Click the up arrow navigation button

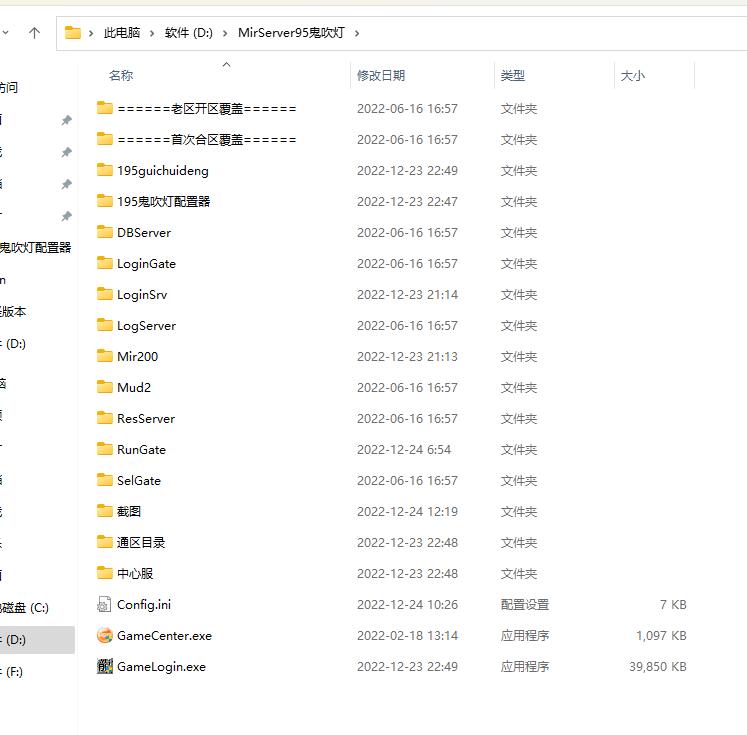coord(34,33)
